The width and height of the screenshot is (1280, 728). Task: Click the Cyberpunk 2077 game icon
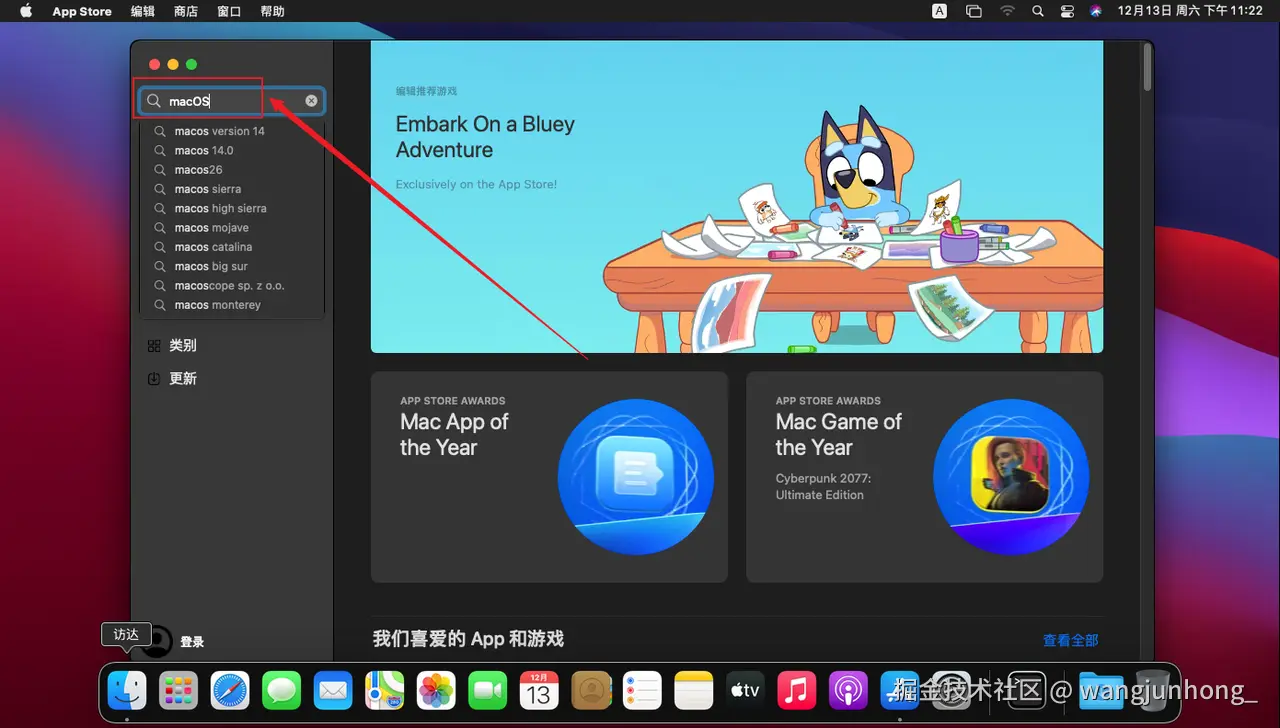click(1011, 477)
